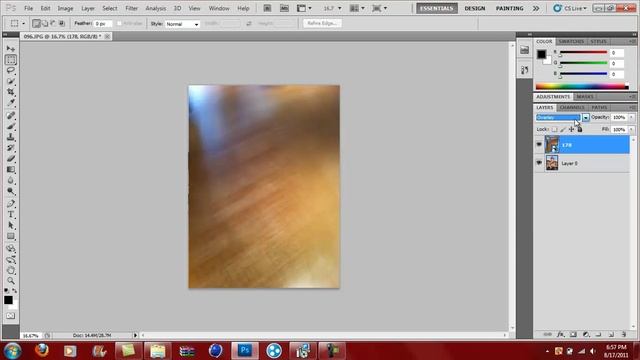
Task: Select the Gradient tool
Action: point(11,169)
